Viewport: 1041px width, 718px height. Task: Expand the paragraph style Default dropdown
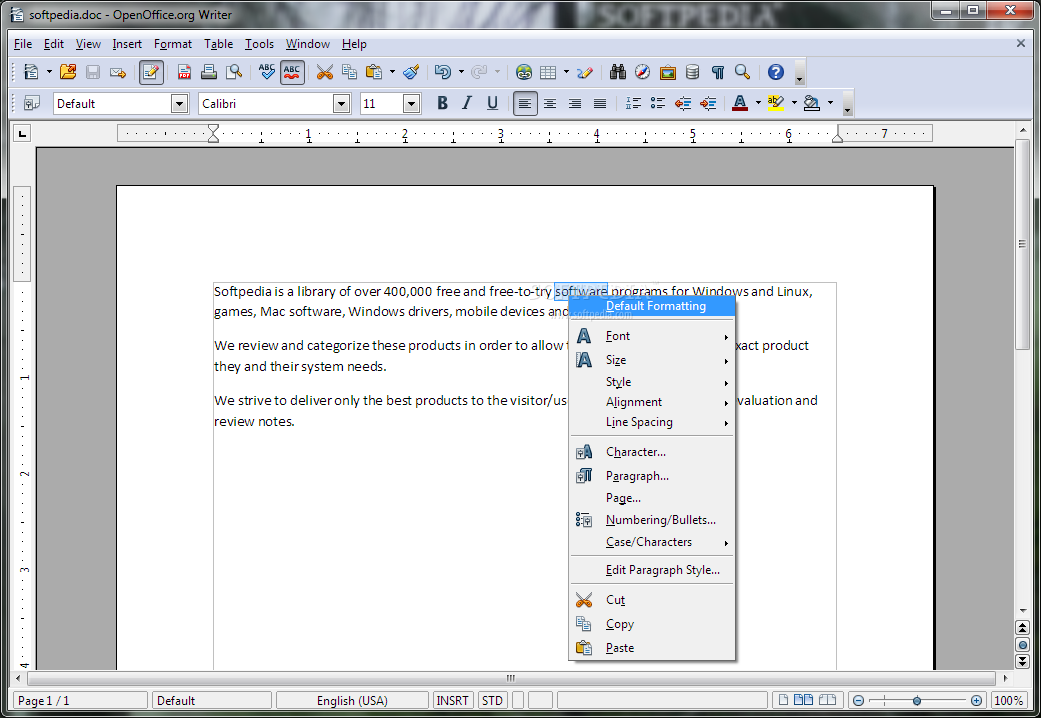point(179,103)
